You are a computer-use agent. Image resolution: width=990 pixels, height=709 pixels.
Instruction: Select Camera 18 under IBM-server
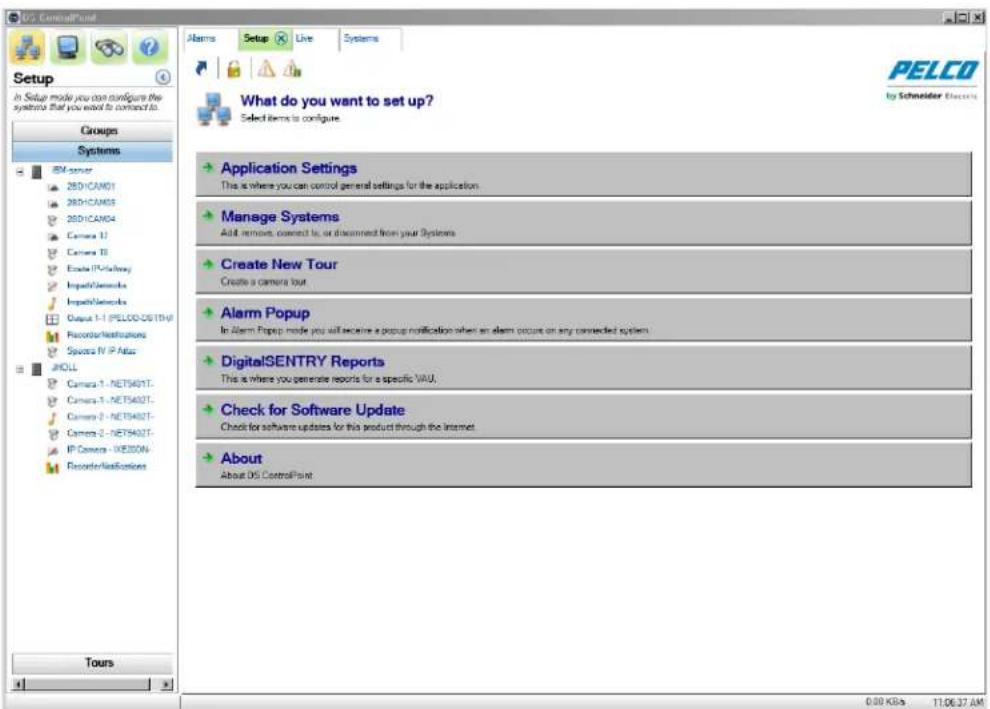tap(87, 252)
